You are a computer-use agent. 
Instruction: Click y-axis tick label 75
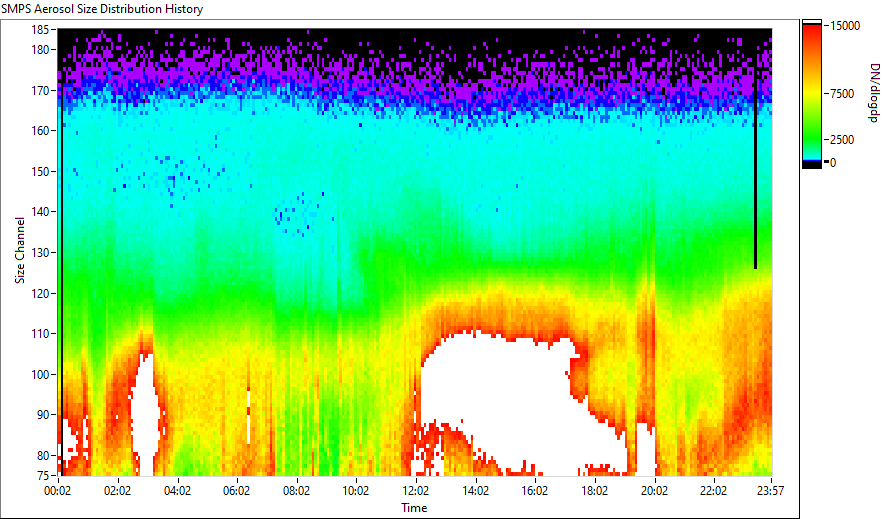click(43, 475)
